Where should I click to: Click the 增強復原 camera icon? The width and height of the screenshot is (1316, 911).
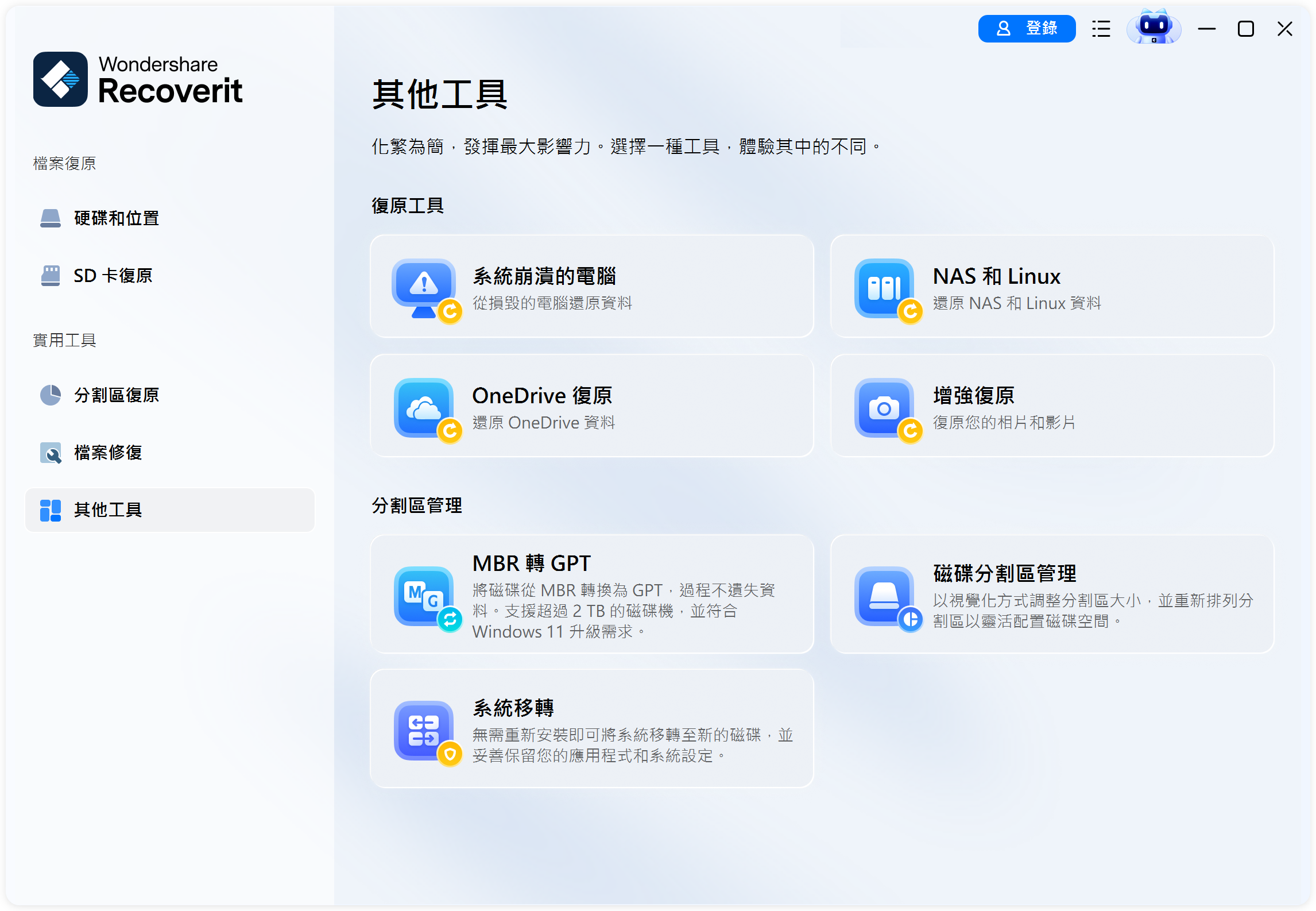pyautogui.click(x=888, y=410)
